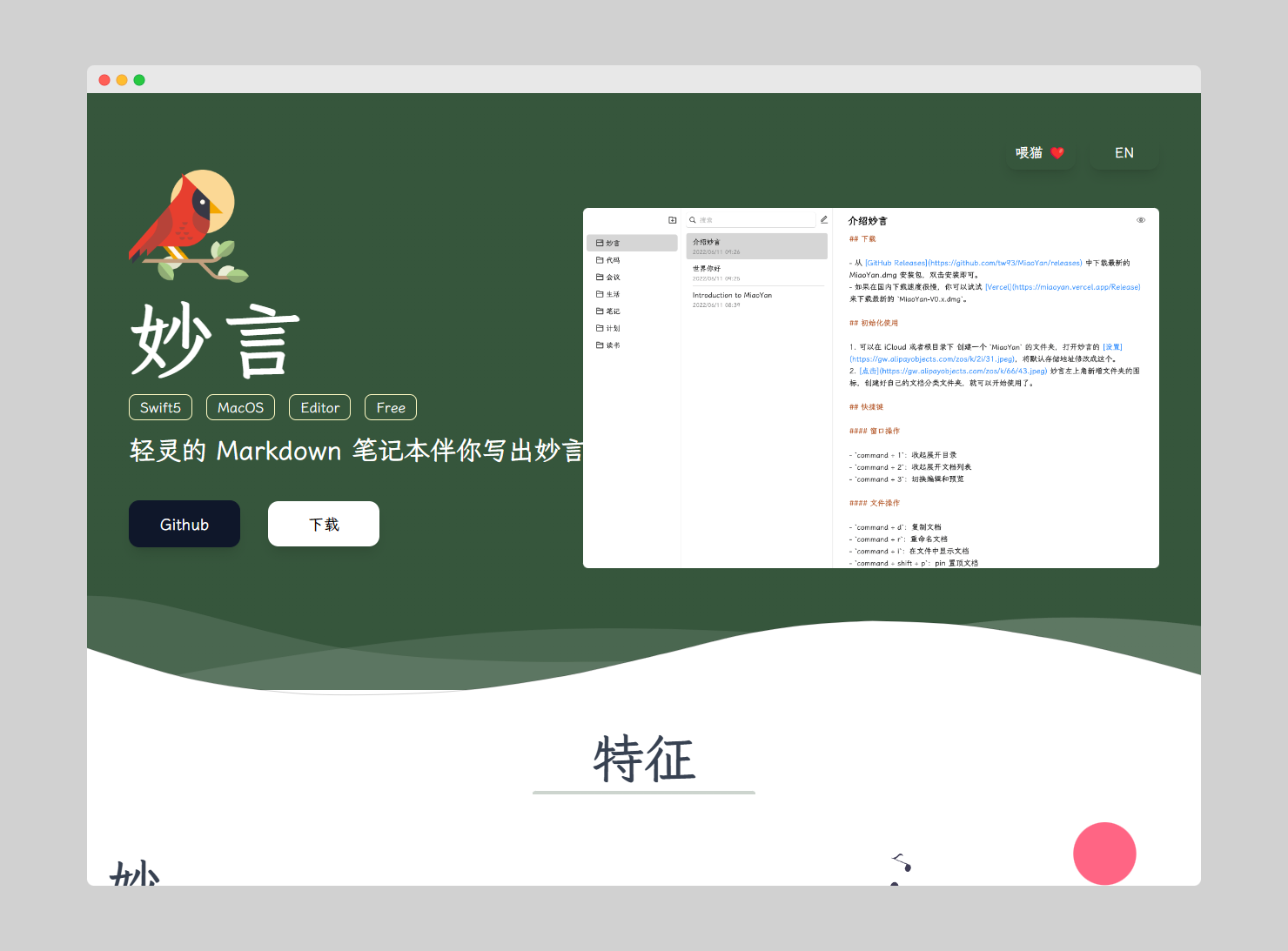Click the white 下载 download button
Screen dimensions: 1288x951
tap(324, 524)
